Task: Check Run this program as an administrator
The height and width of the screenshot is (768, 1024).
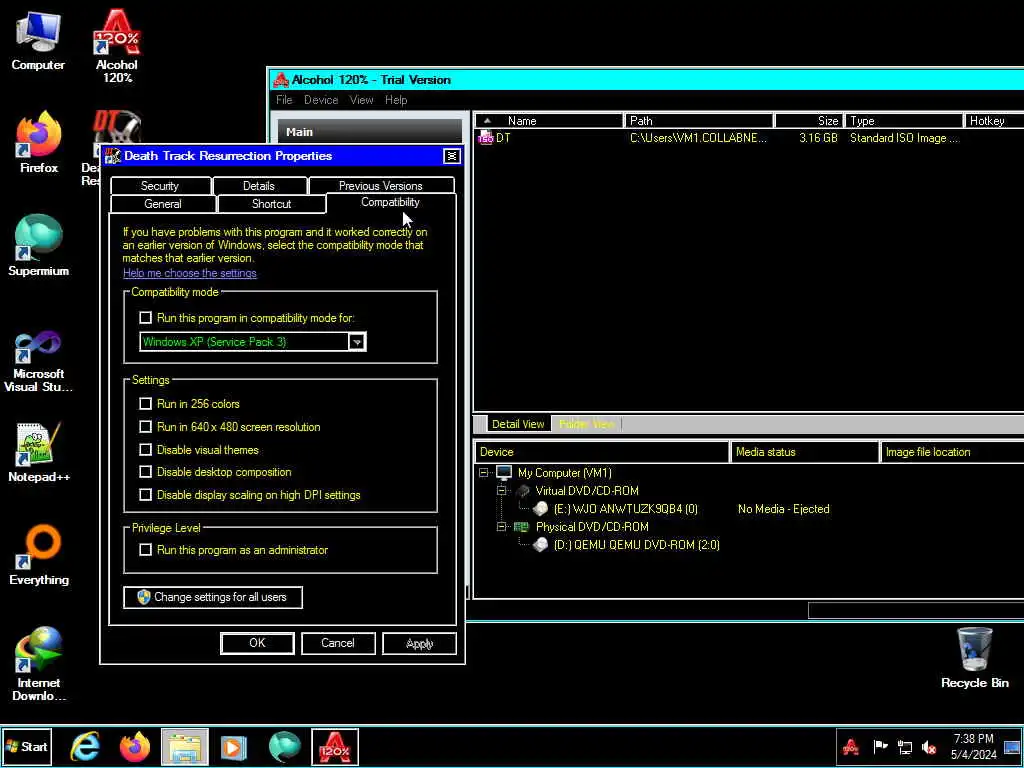Action: 146,551
